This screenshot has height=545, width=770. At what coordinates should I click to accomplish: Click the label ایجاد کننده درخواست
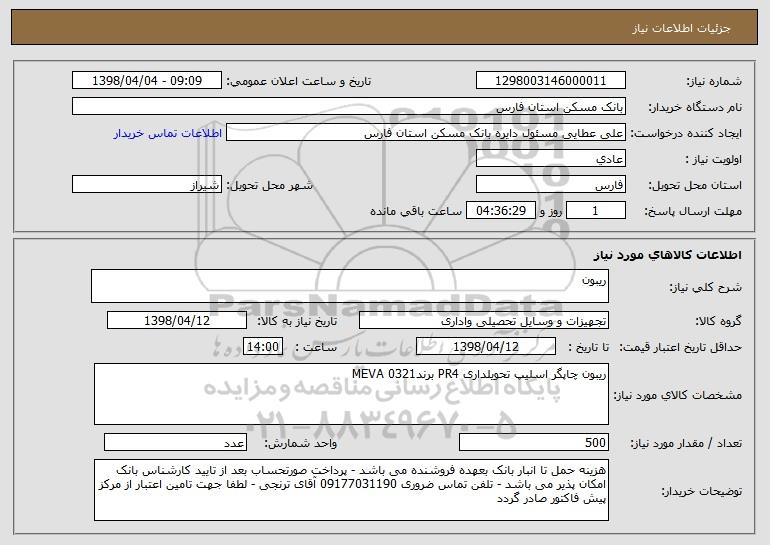coord(686,133)
